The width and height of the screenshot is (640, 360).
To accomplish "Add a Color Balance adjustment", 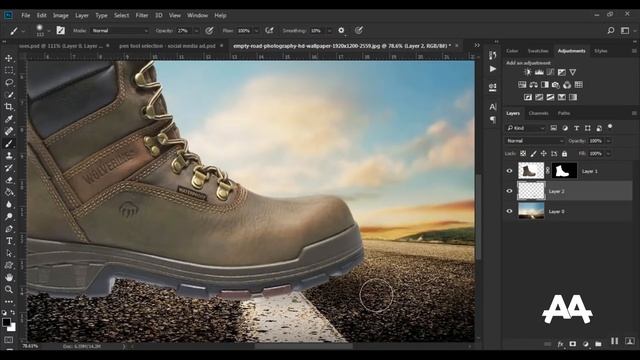I will click(x=533, y=85).
